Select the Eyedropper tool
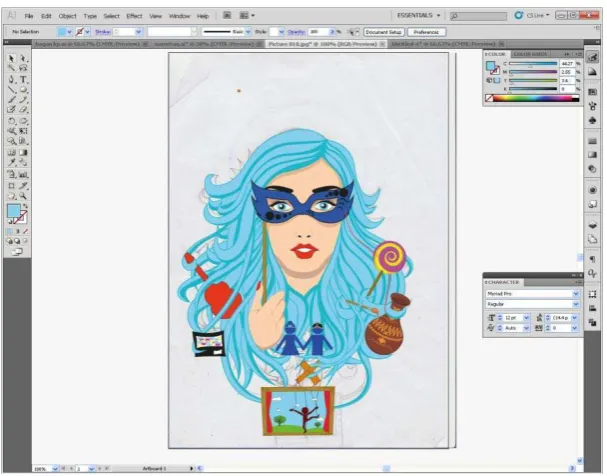The height and width of the screenshot is (476, 607). [12, 163]
